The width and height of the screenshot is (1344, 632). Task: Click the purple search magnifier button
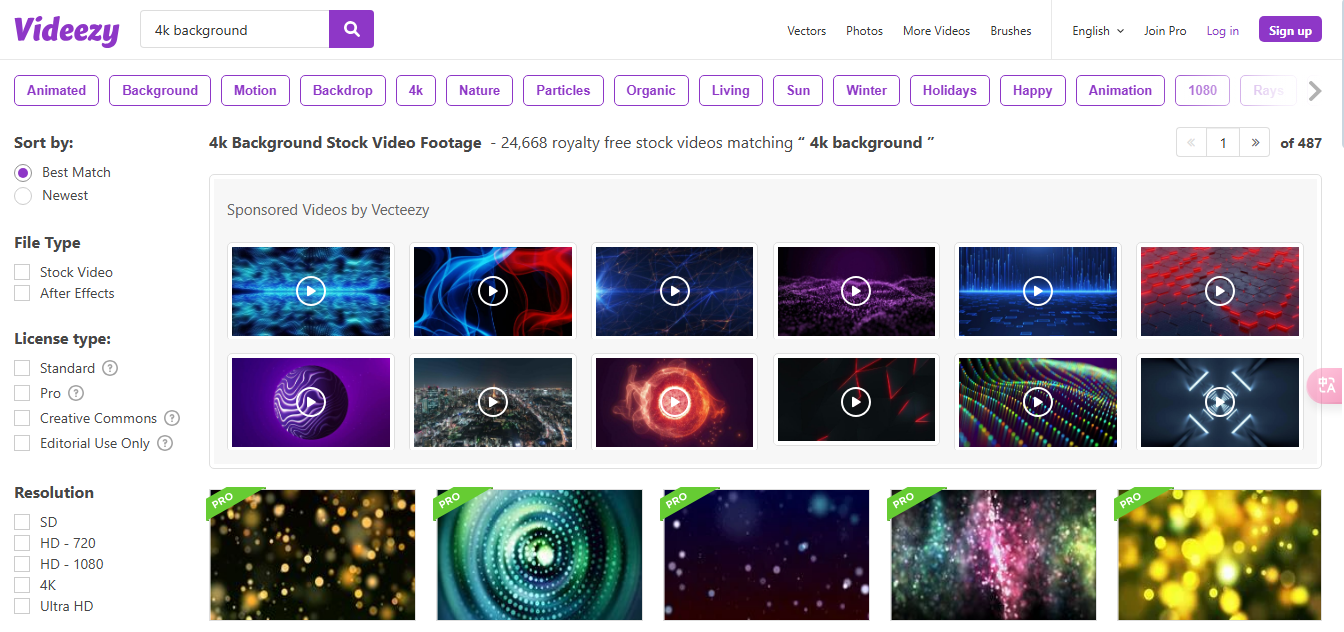pos(351,29)
